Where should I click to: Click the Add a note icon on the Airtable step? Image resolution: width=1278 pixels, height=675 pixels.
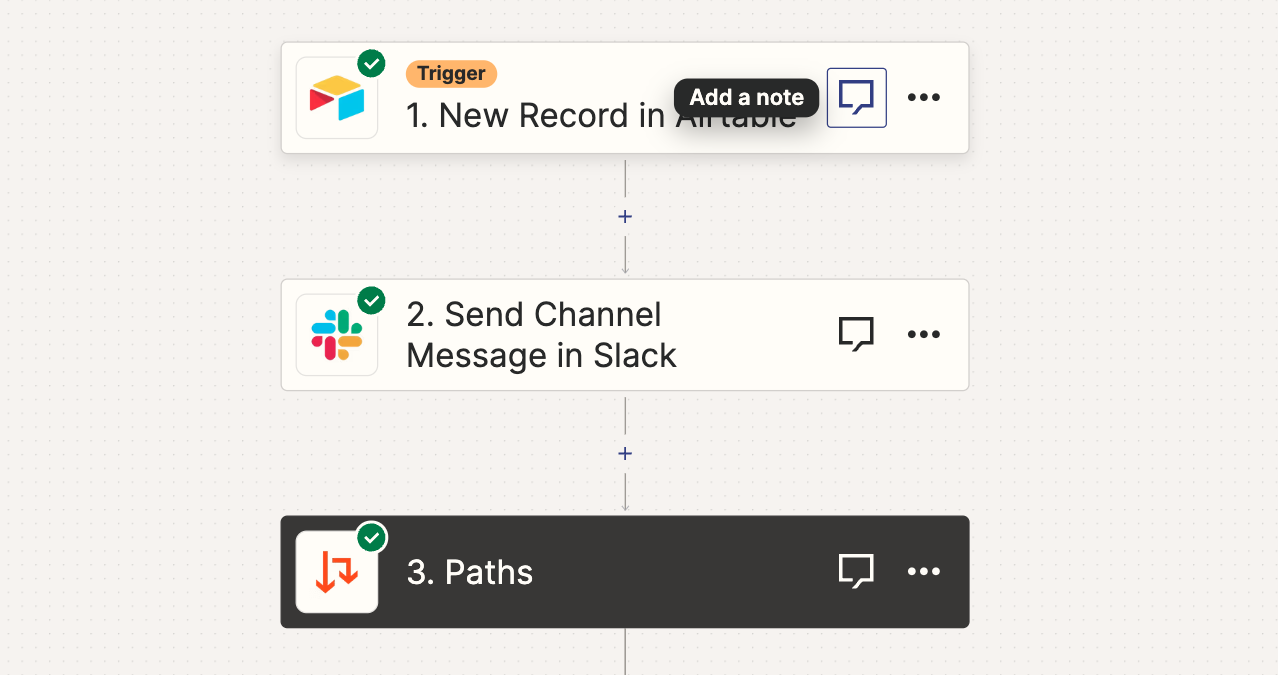tap(857, 97)
